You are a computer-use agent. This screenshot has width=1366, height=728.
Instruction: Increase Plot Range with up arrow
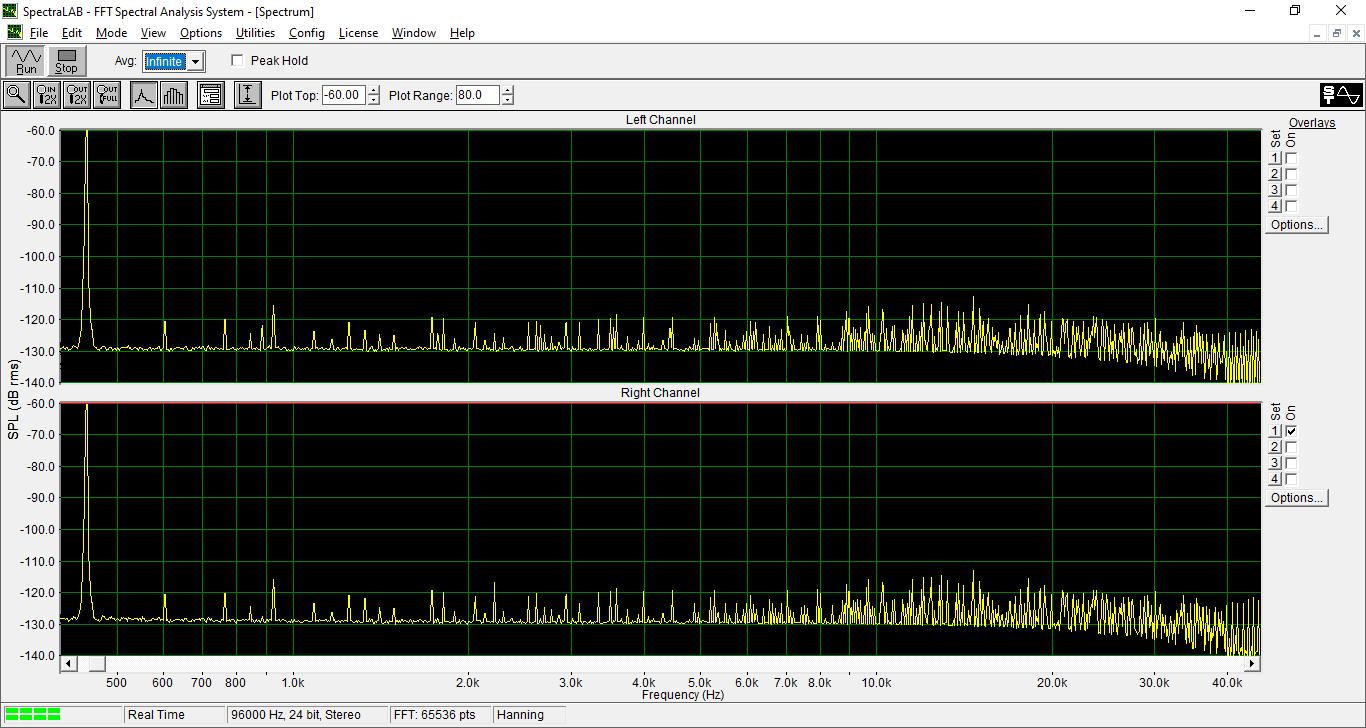[508, 91]
